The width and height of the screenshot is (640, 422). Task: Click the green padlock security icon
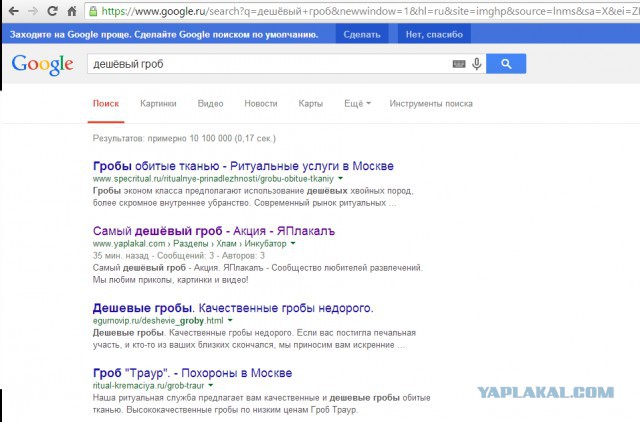[x=93, y=11]
